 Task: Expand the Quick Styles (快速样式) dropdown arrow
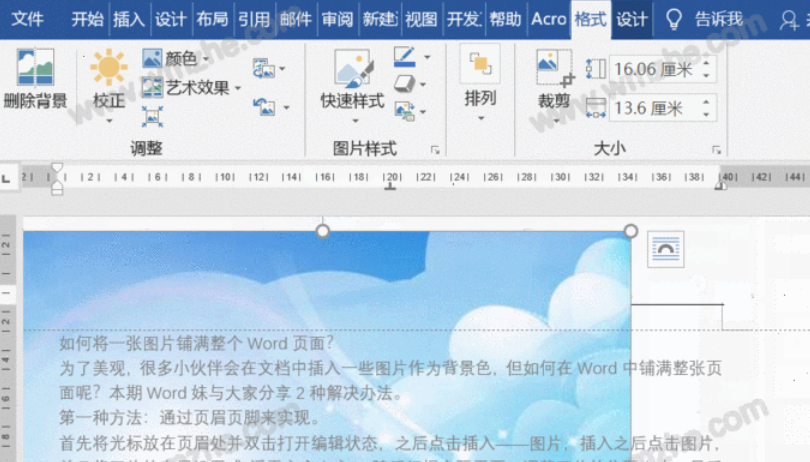click(x=355, y=121)
